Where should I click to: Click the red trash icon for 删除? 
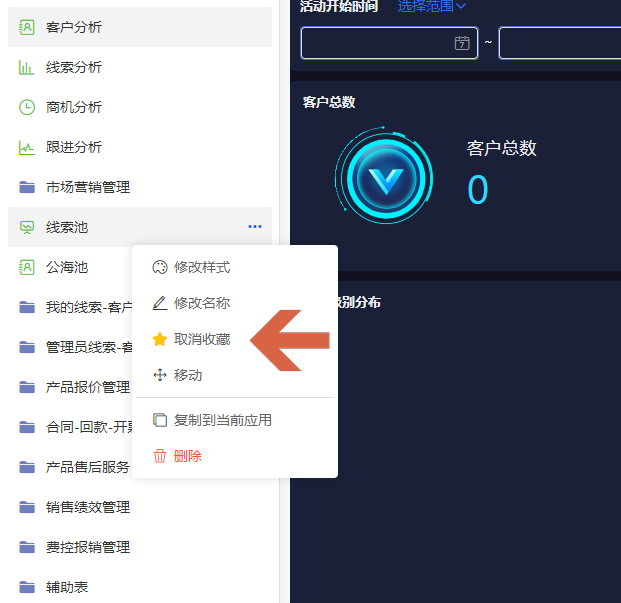coord(160,456)
